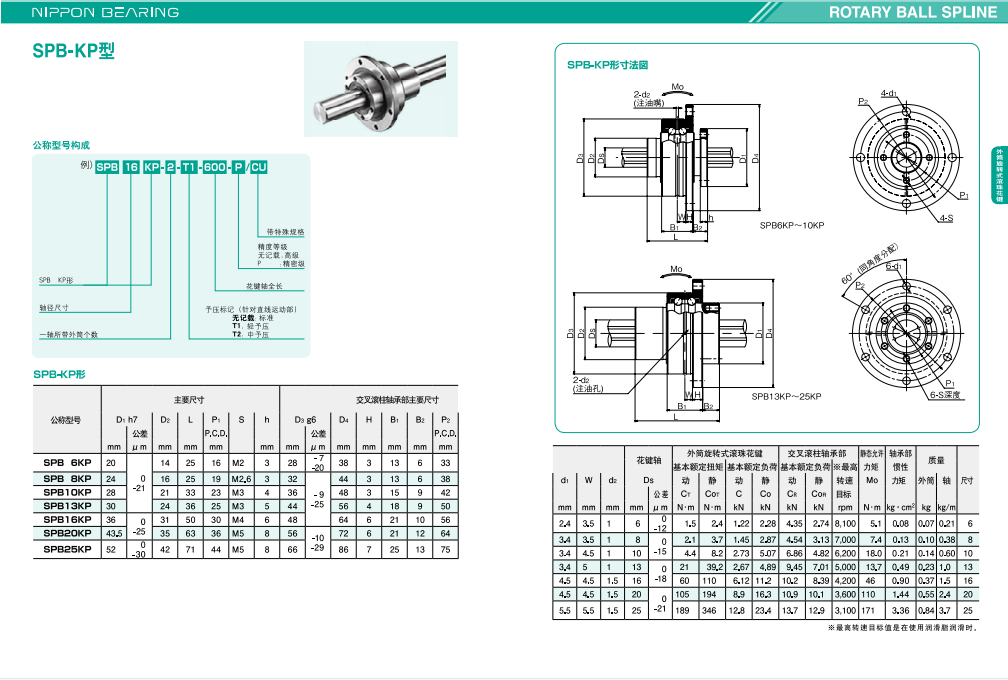Viewport: 1008px width, 680px height.
Task: Select the SPB-KP型 page heading
Action: 73,51
